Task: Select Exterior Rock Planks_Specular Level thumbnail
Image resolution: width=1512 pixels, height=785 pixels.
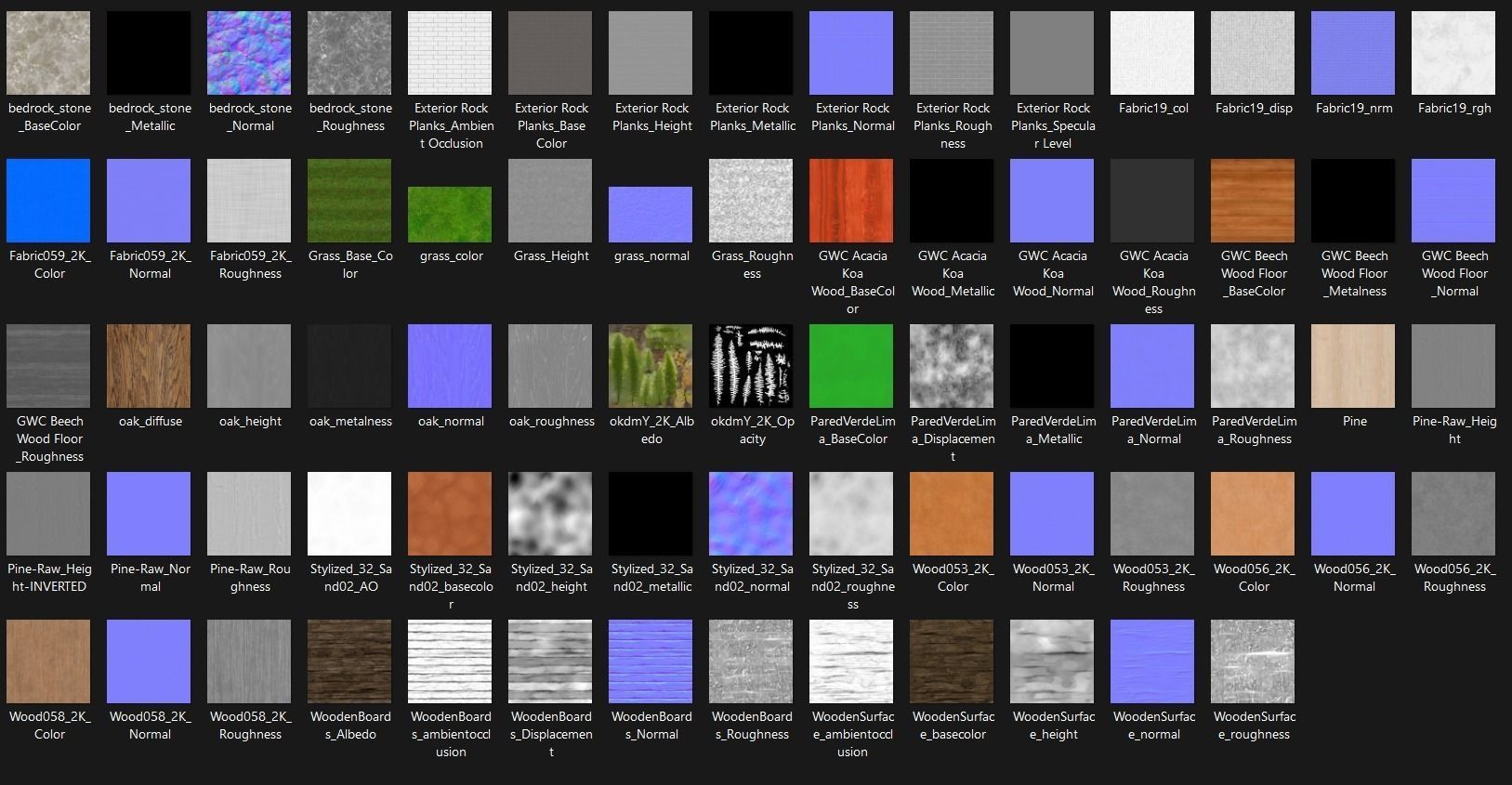Action: click(1052, 53)
